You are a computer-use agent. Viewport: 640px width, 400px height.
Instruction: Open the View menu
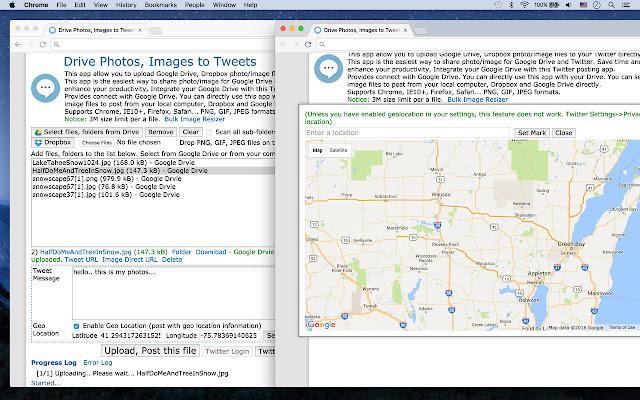click(100, 5)
